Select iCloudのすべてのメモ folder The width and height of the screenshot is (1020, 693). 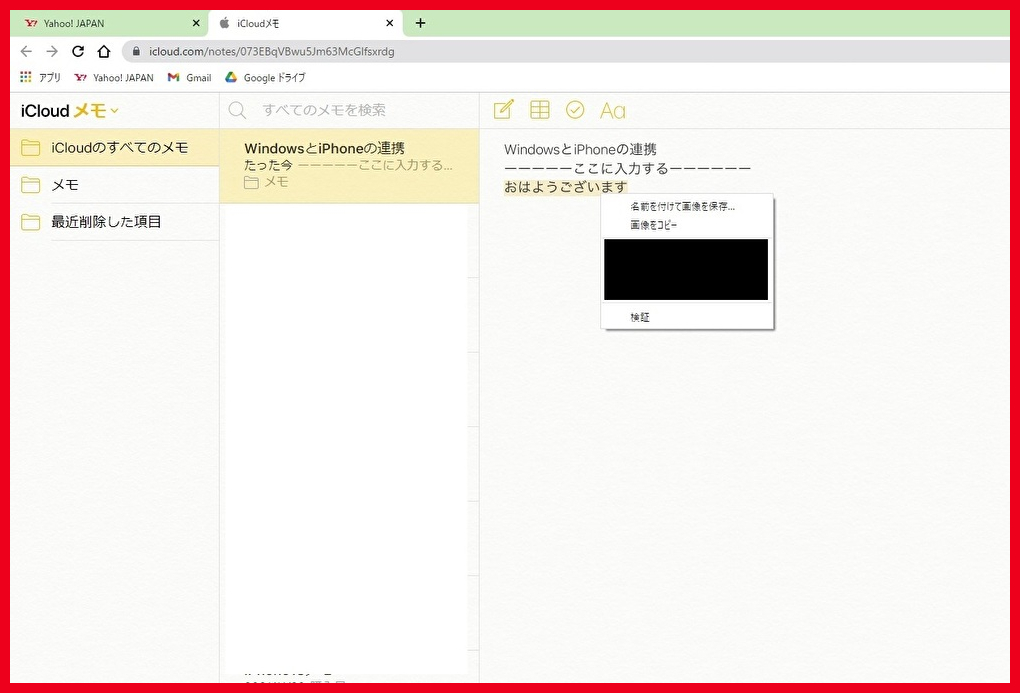tap(114, 148)
